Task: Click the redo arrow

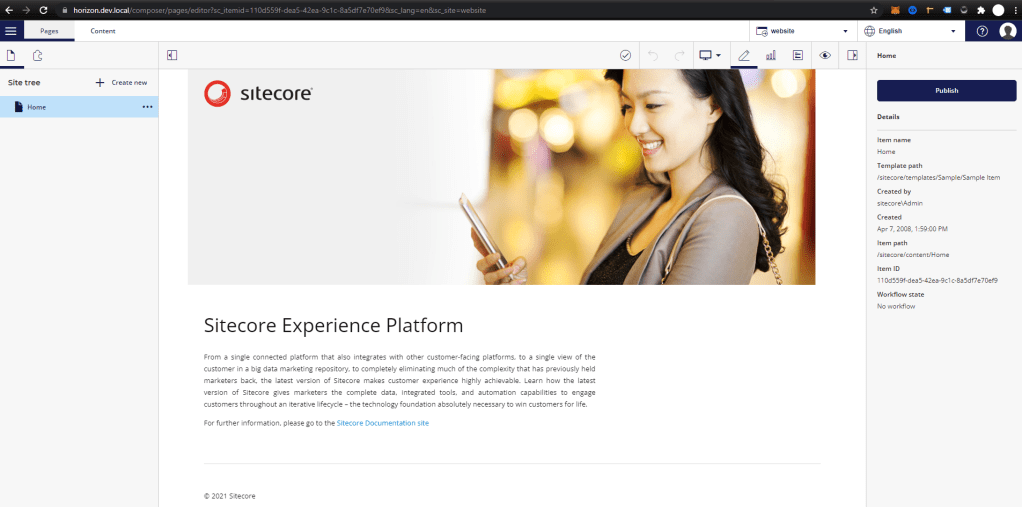Action: 680,55
